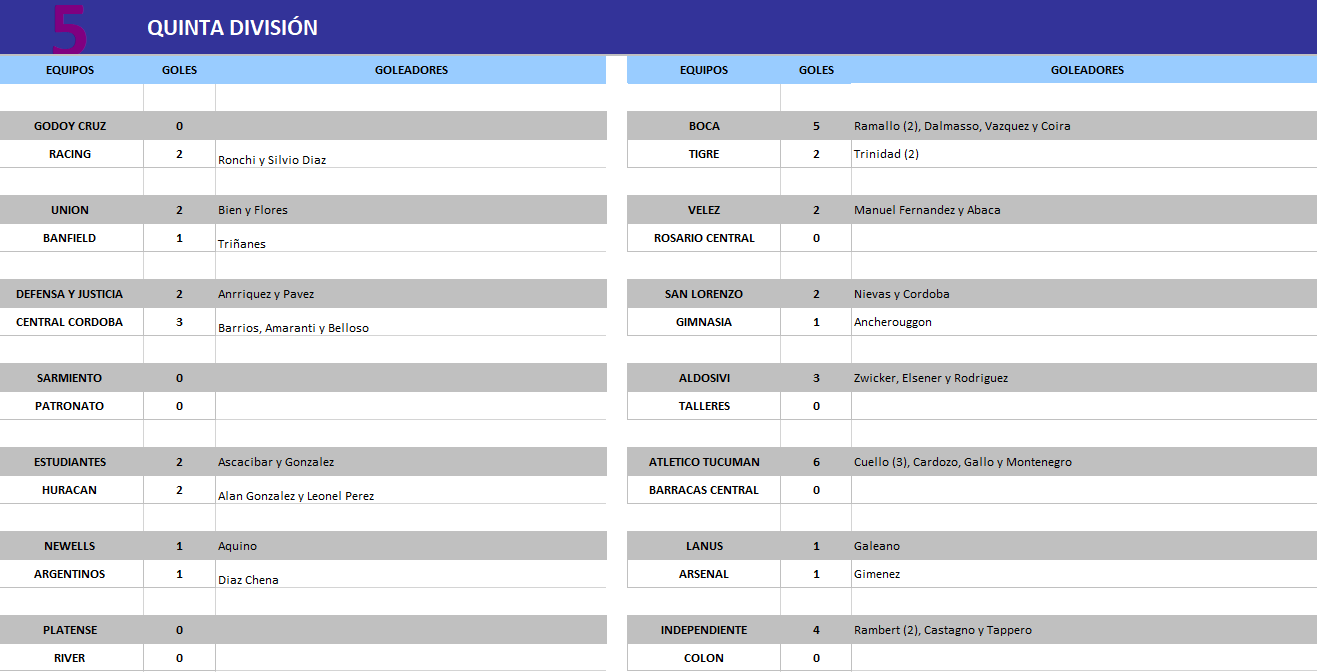The image size is (1317, 672).
Task: Select the COLON team cell
Action: pyautogui.click(x=704, y=658)
